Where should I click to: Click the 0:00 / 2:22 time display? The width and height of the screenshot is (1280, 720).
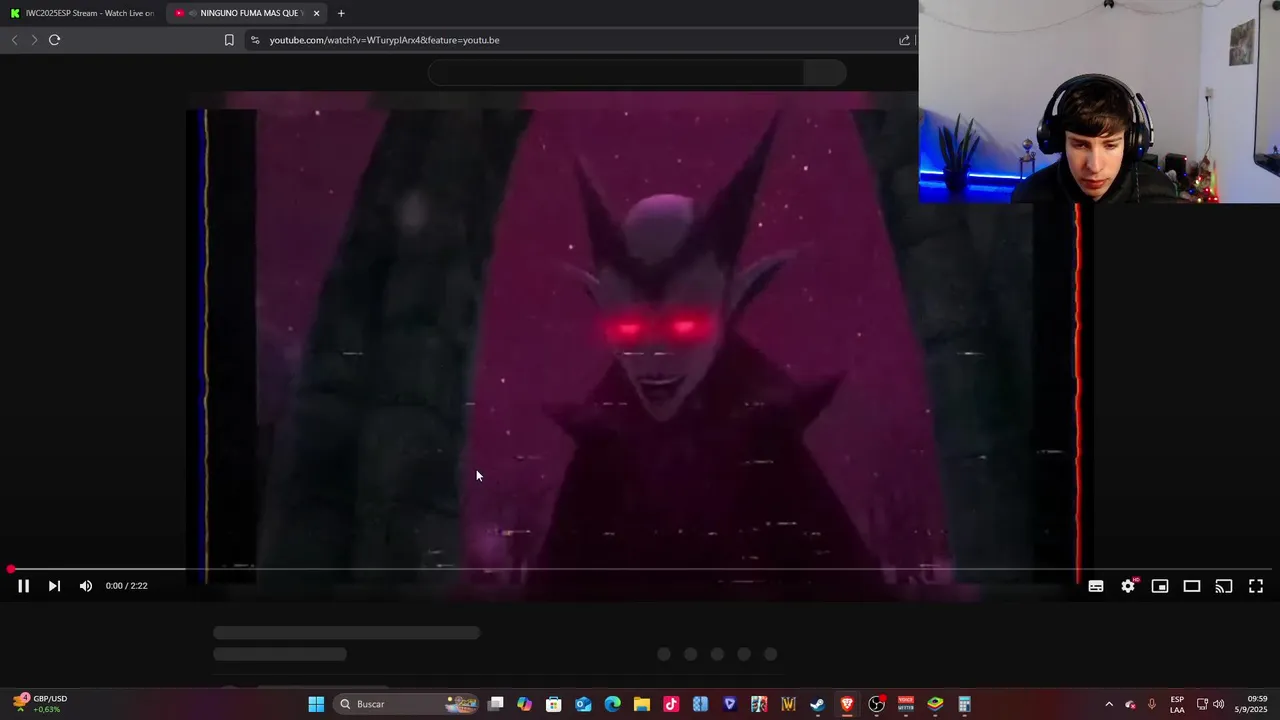[x=127, y=586]
